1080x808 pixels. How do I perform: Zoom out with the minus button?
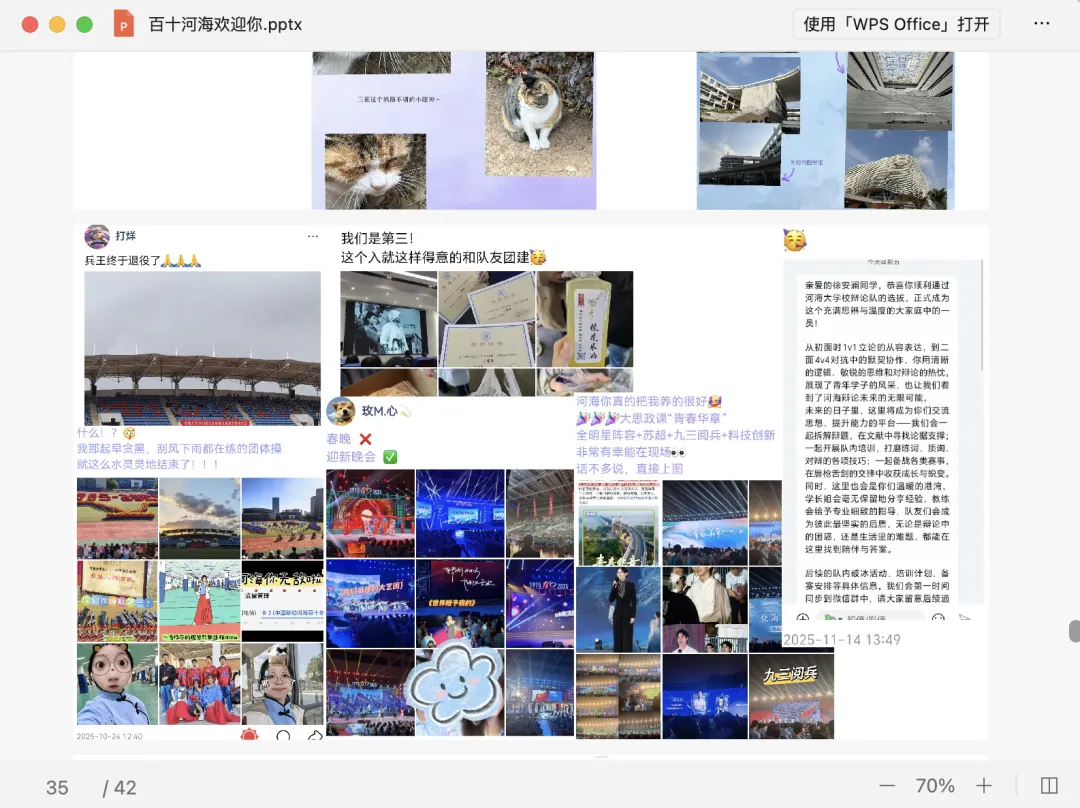tap(887, 785)
